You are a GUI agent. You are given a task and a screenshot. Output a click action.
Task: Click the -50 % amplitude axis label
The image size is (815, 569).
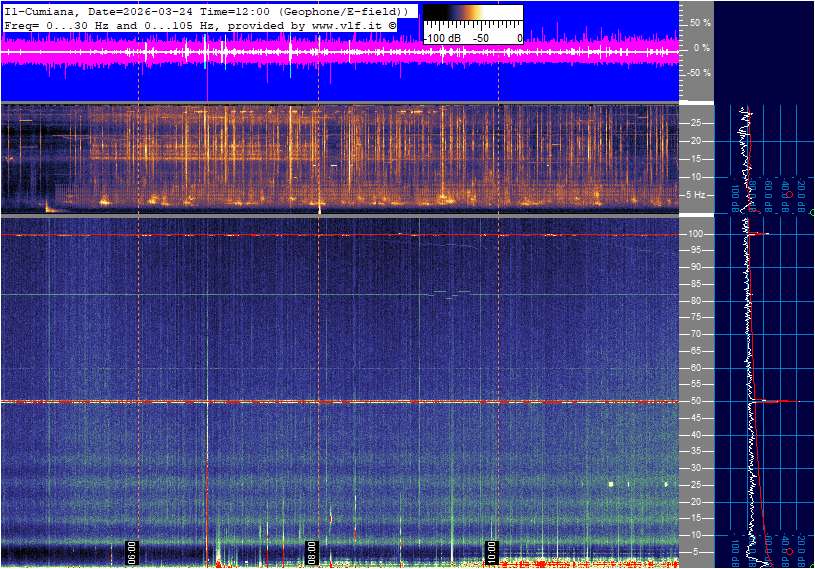click(x=698, y=73)
